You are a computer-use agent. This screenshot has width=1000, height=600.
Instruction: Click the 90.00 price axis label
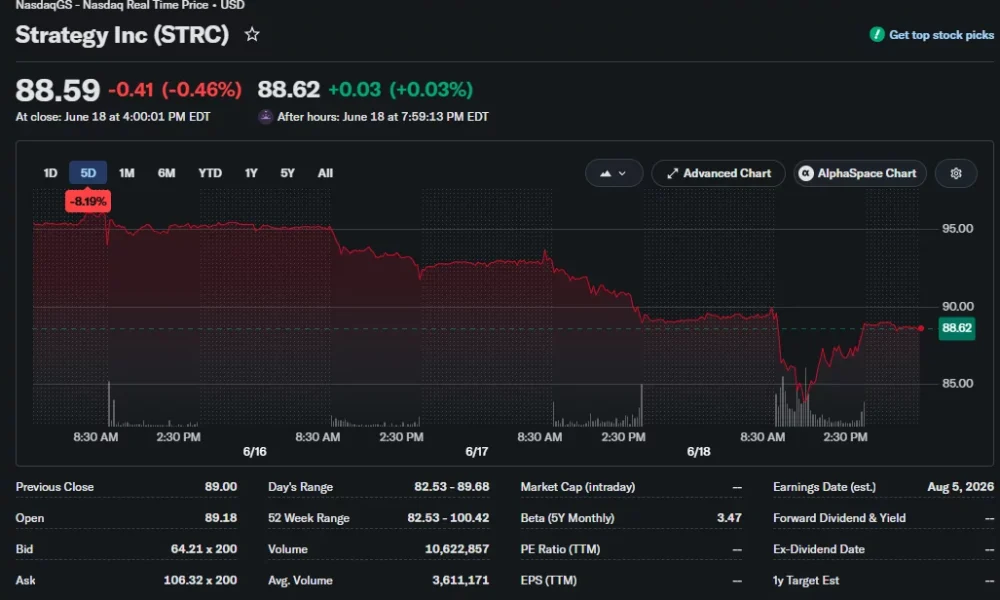click(957, 307)
